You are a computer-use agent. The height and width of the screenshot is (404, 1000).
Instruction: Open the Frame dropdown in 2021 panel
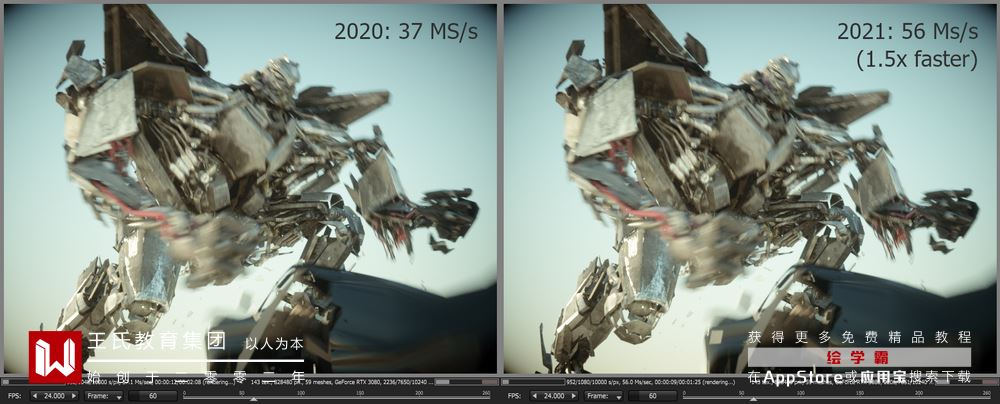click(x=604, y=396)
